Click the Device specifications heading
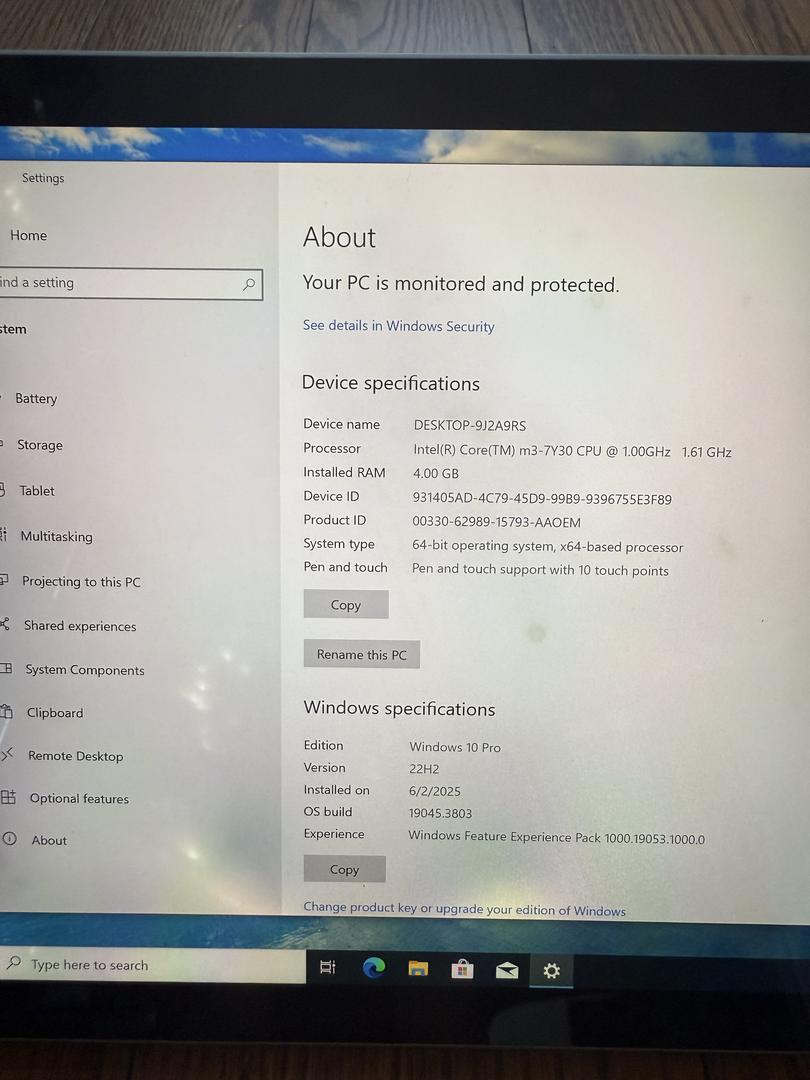810x1080 pixels. click(x=391, y=383)
